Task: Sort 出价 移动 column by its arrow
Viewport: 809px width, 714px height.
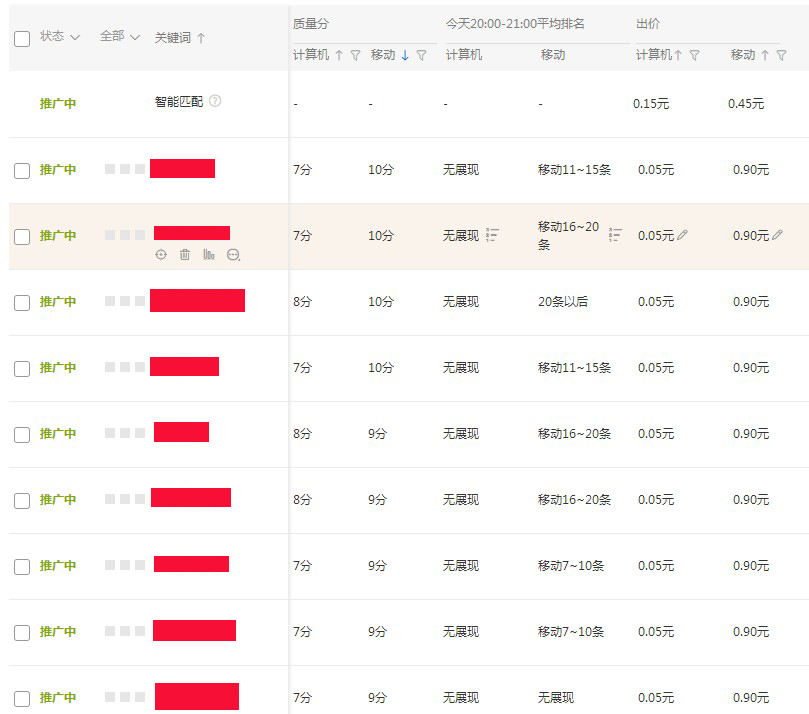Action: (765, 55)
